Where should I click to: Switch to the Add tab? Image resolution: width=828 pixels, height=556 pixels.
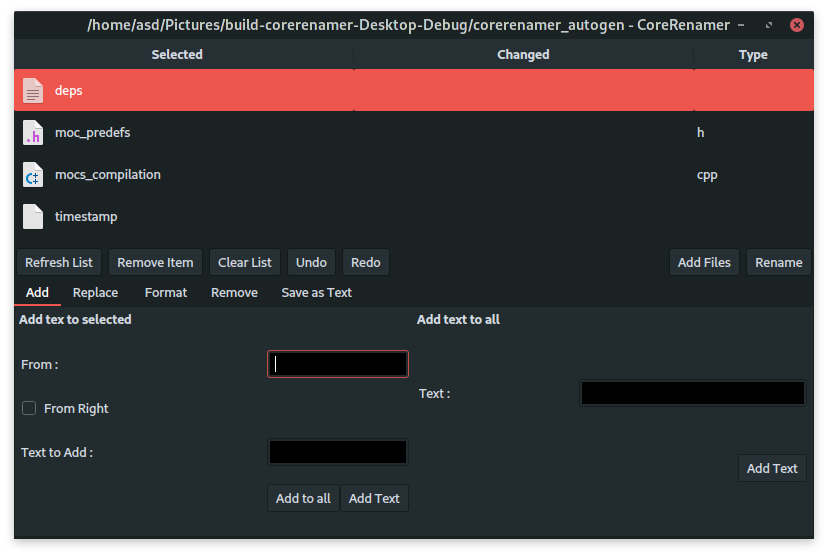(37, 293)
